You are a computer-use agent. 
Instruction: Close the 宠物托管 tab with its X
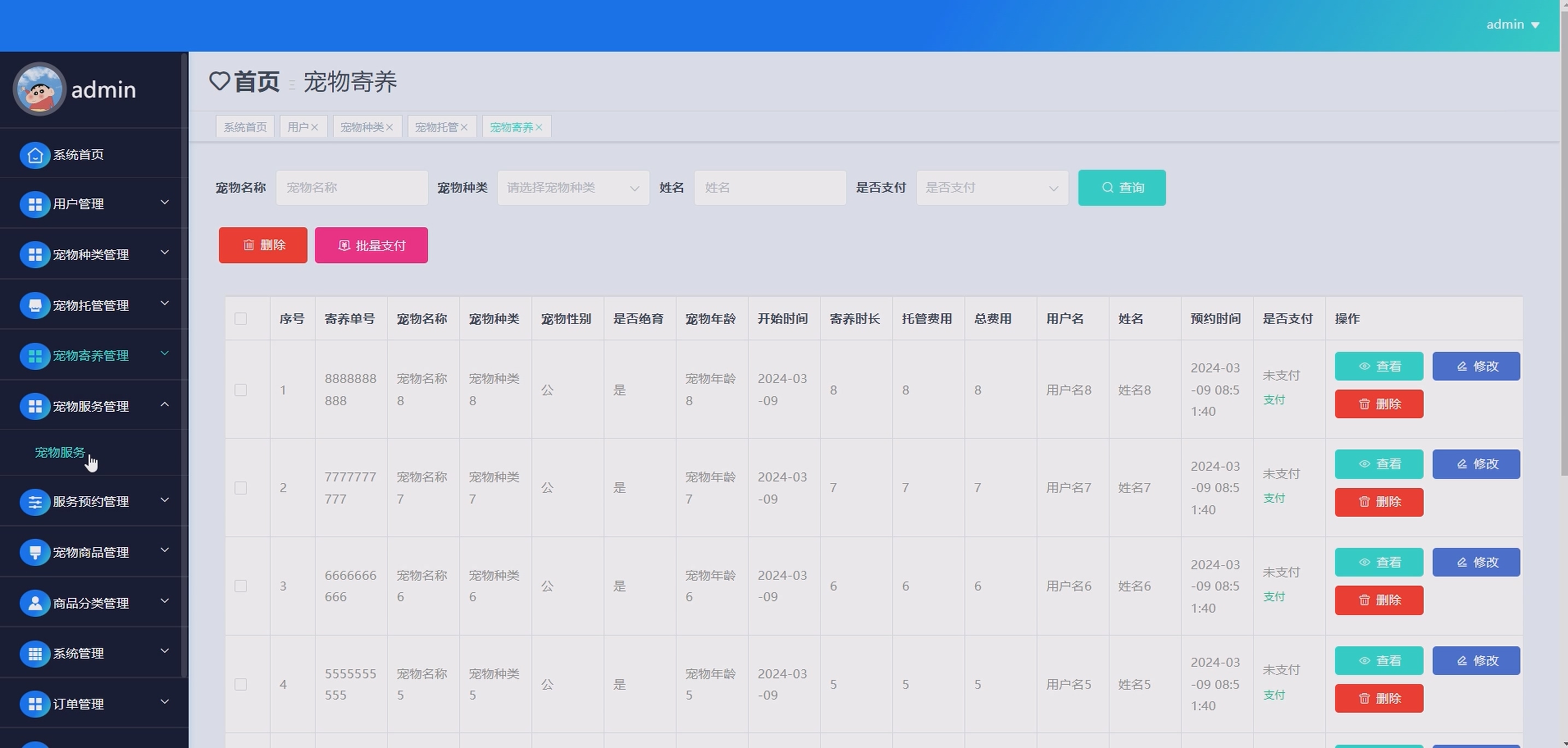pyautogui.click(x=464, y=127)
